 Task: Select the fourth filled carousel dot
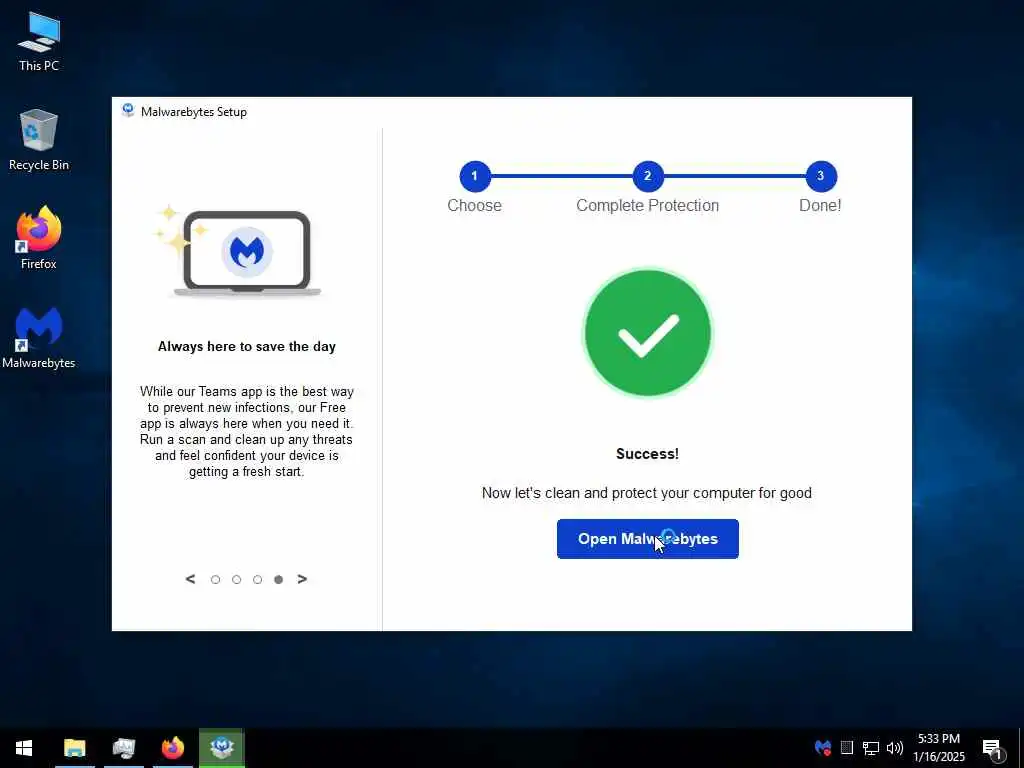[279, 580]
